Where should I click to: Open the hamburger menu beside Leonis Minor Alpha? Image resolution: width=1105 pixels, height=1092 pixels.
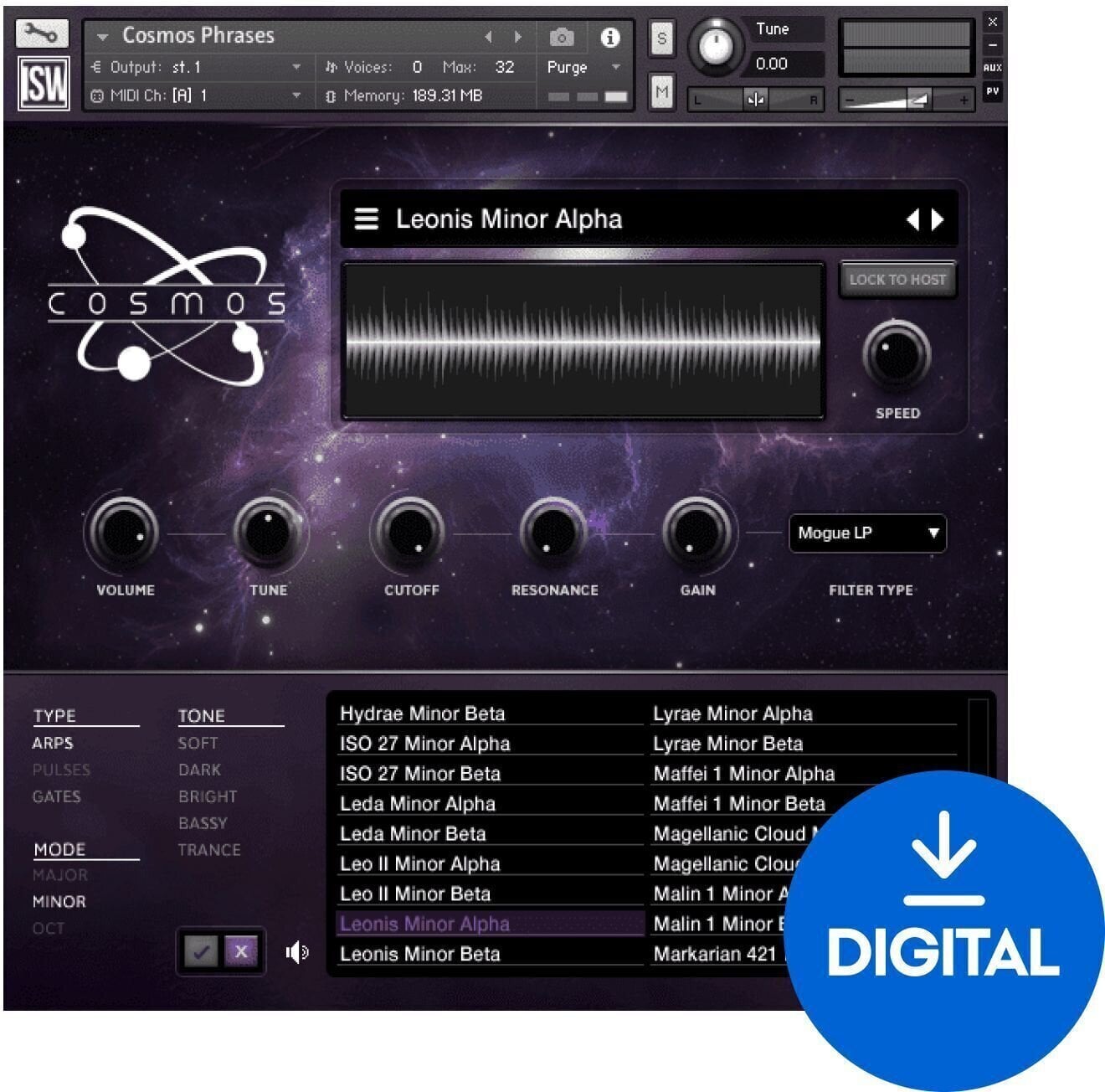coord(366,219)
